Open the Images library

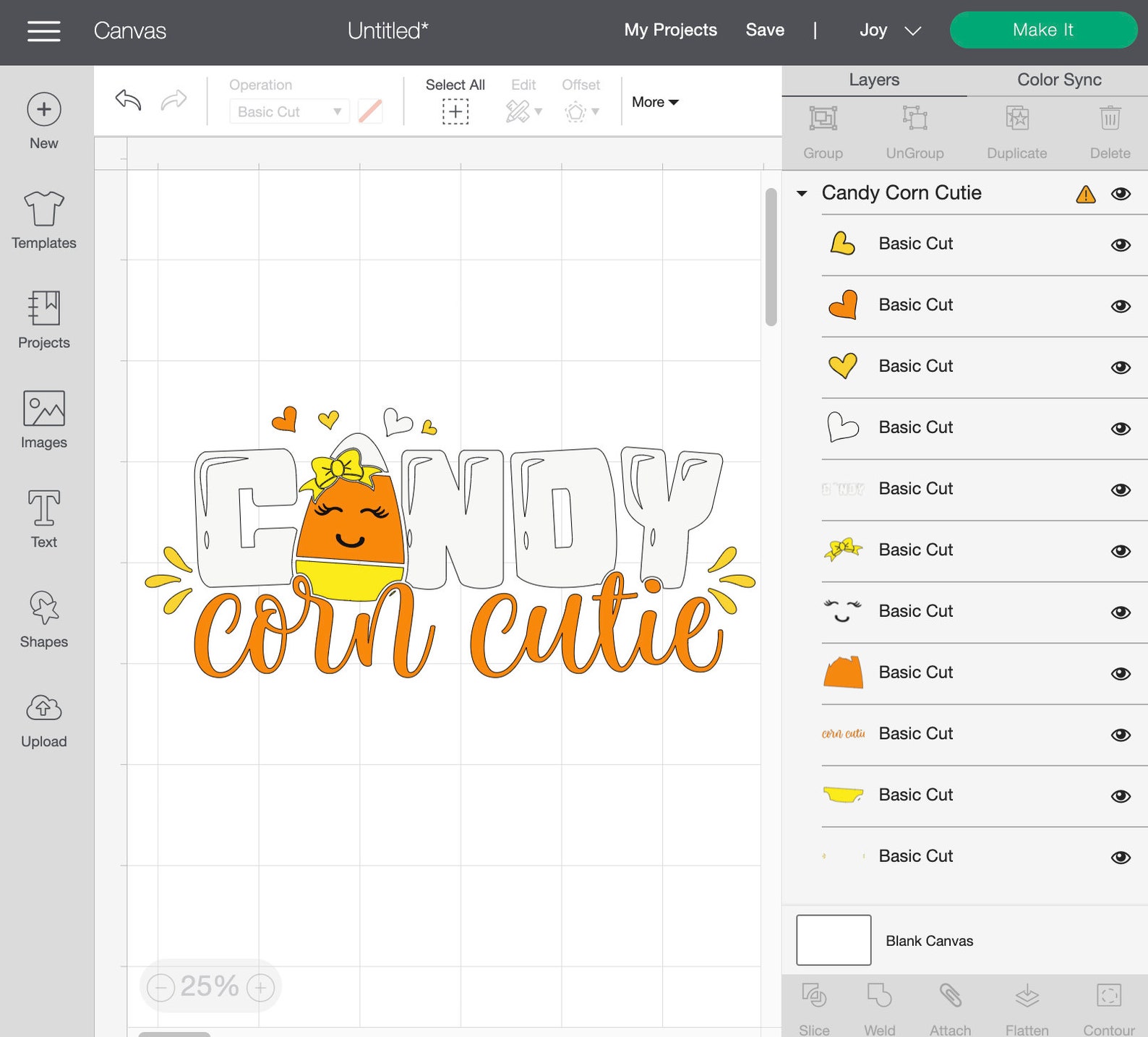(44, 420)
